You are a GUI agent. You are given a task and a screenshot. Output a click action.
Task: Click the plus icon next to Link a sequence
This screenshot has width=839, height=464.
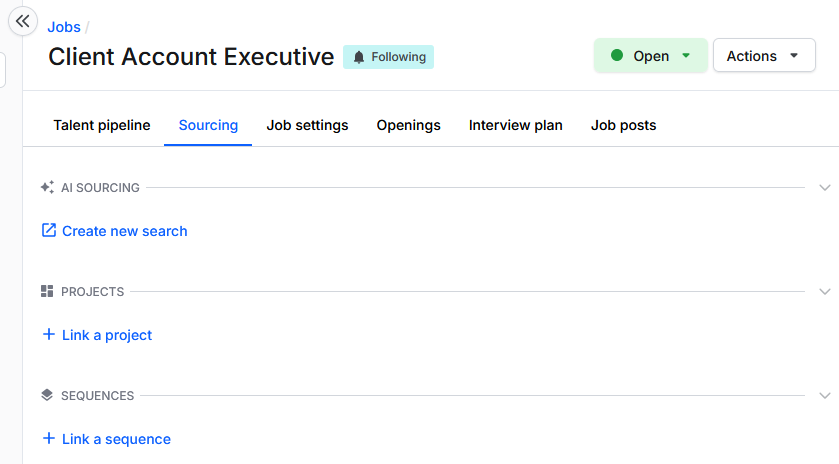(49, 438)
